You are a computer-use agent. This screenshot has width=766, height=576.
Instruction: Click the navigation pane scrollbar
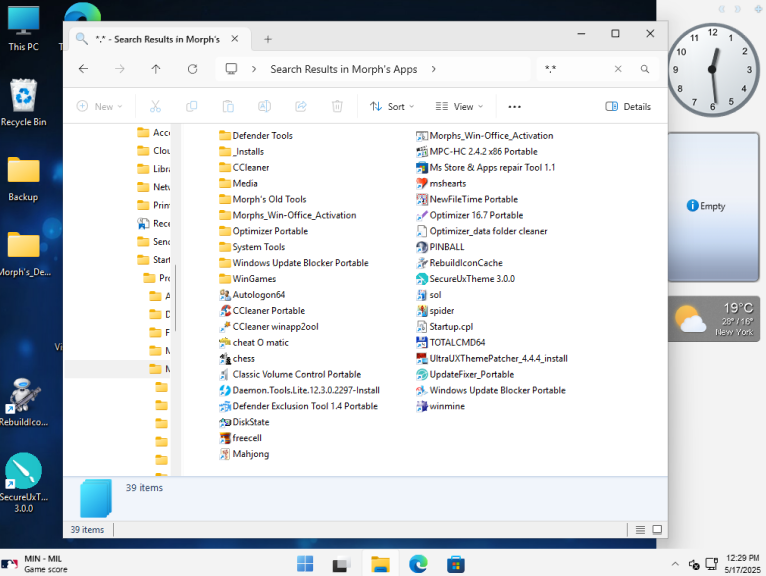(175, 298)
